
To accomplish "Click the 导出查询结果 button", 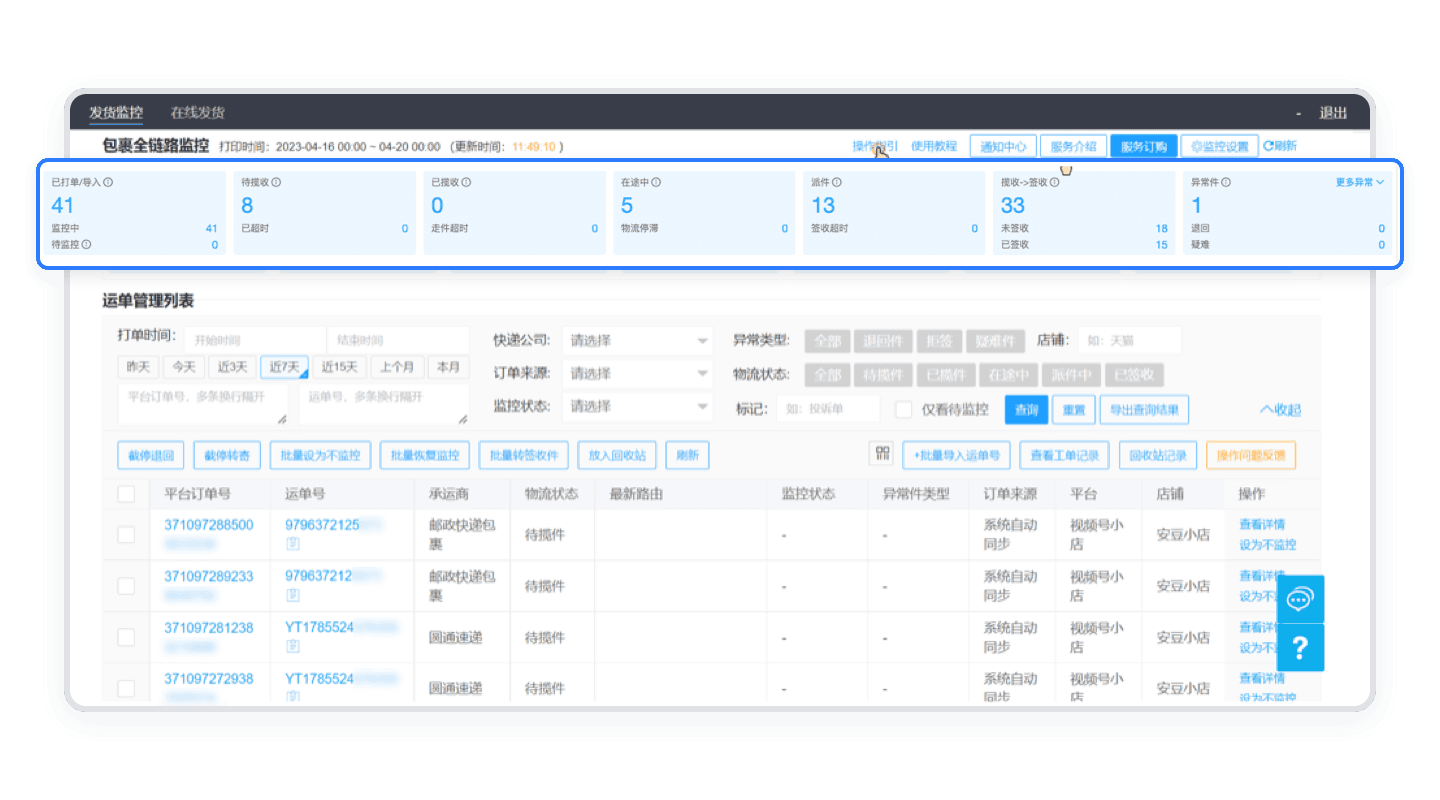I will tap(1144, 409).
